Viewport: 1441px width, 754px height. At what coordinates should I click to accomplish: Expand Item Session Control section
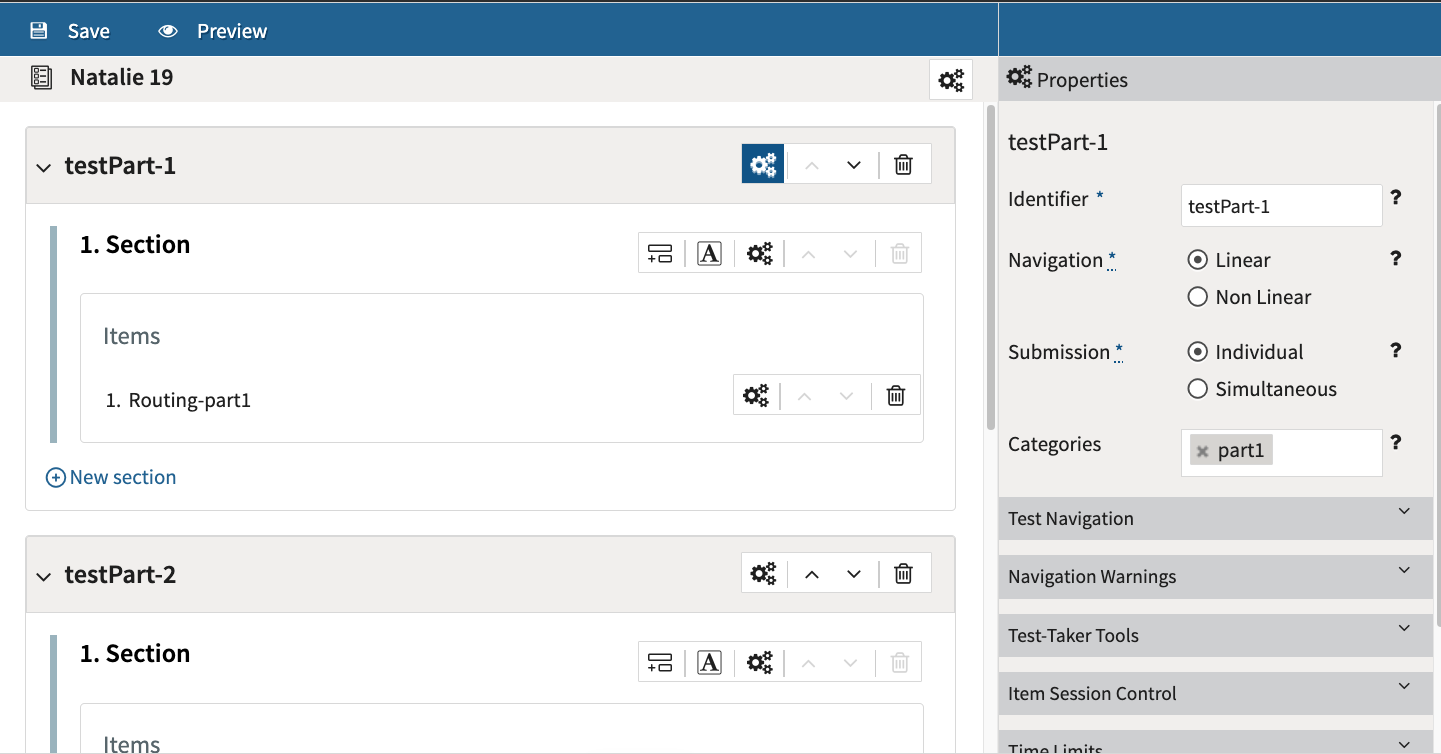click(1215, 693)
